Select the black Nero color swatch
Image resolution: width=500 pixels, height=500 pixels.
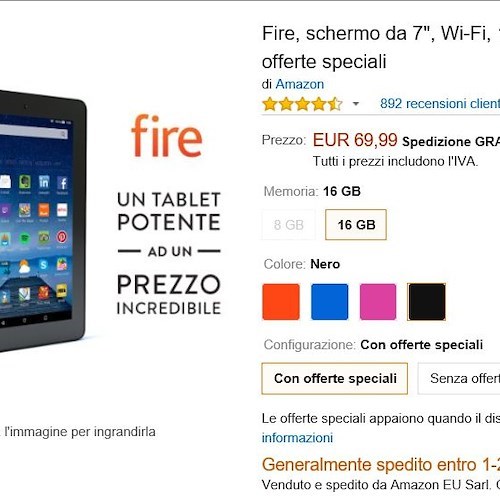click(427, 302)
